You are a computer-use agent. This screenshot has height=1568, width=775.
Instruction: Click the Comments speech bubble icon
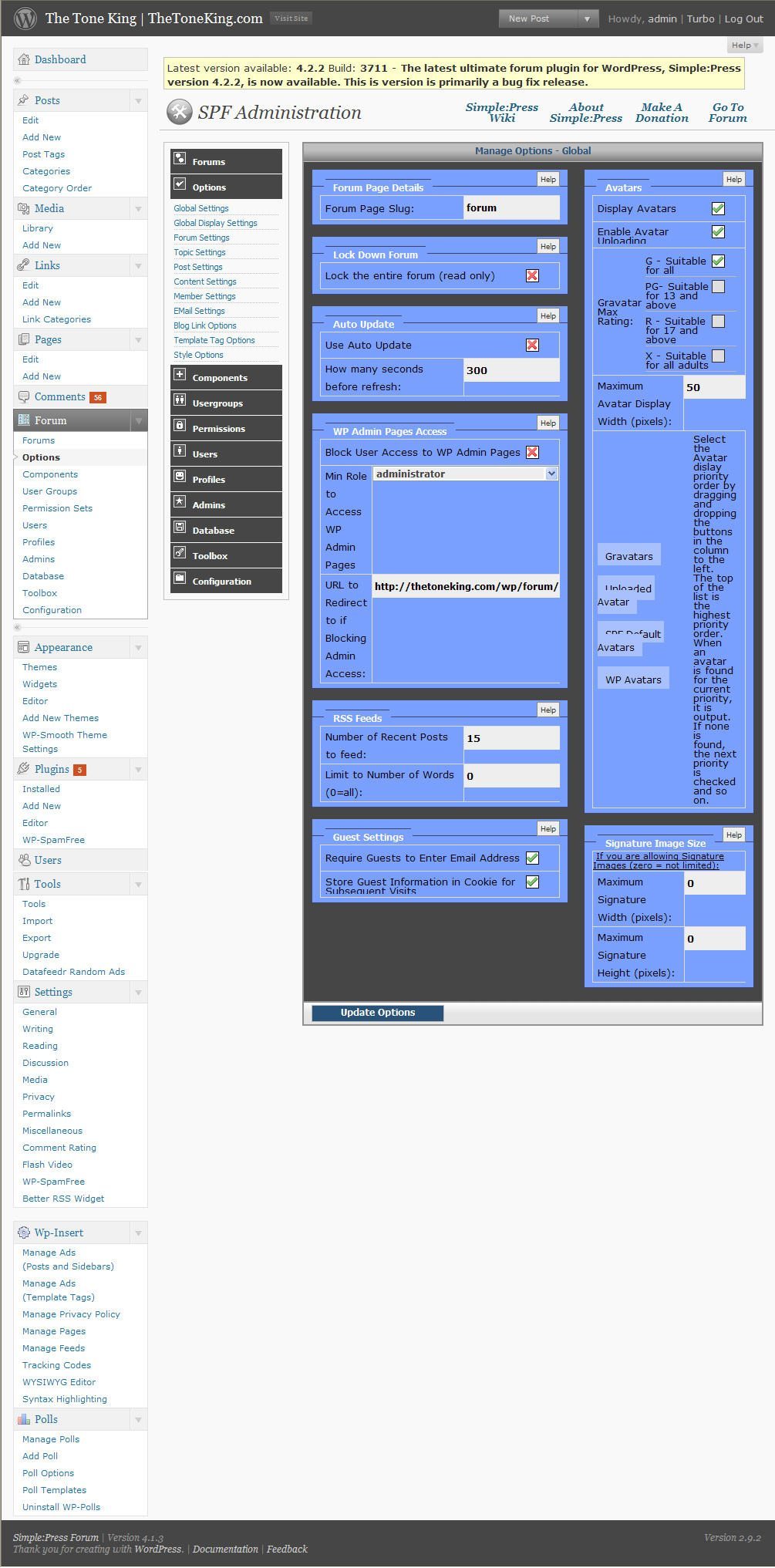tap(24, 396)
